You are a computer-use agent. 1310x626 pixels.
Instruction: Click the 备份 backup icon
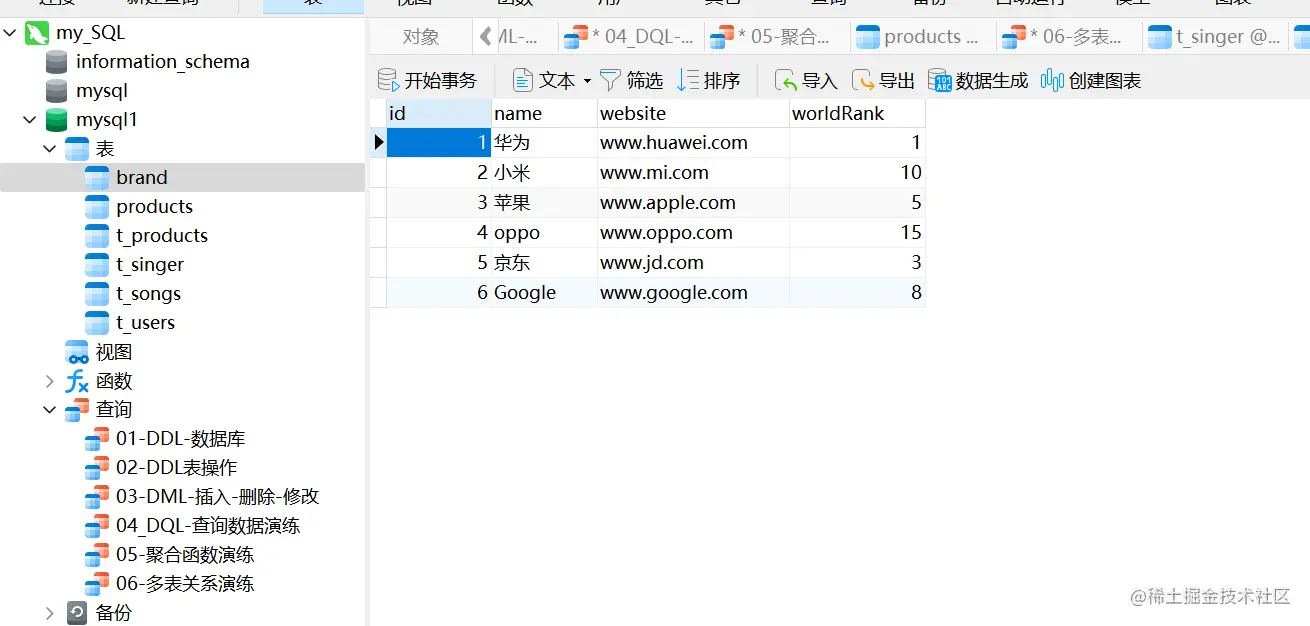click(x=77, y=613)
